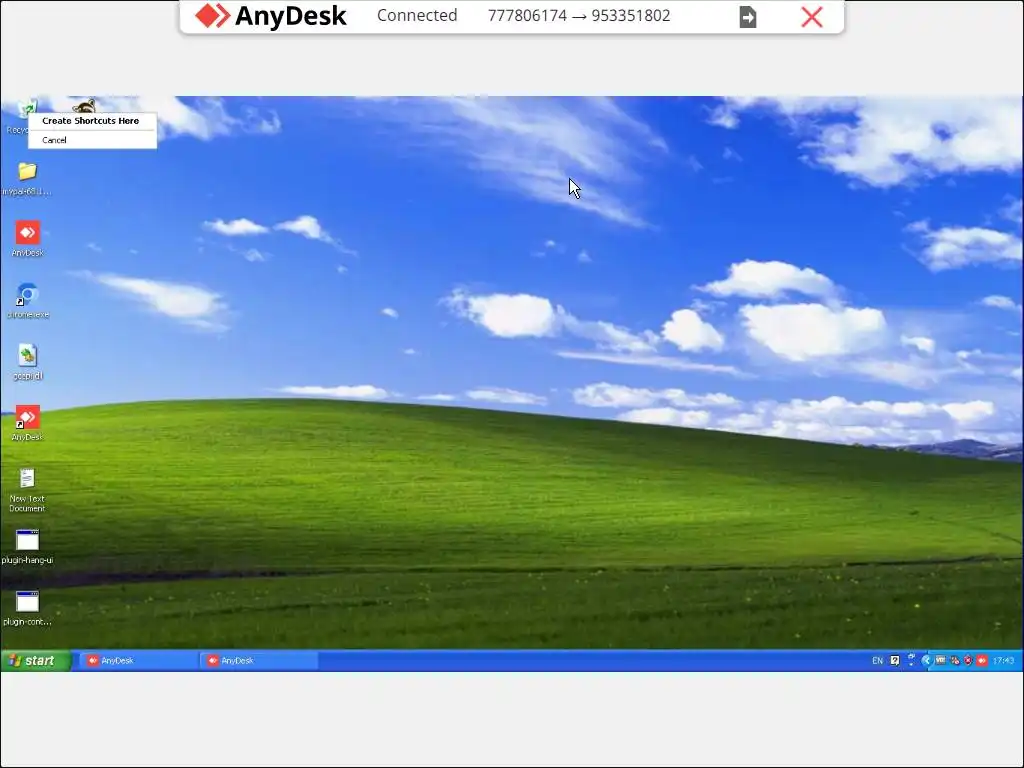The width and height of the screenshot is (1024, 768).
Task: Click the AnyDesk logo in top bar
Action: pyautogui.click(x=271, y=16)
